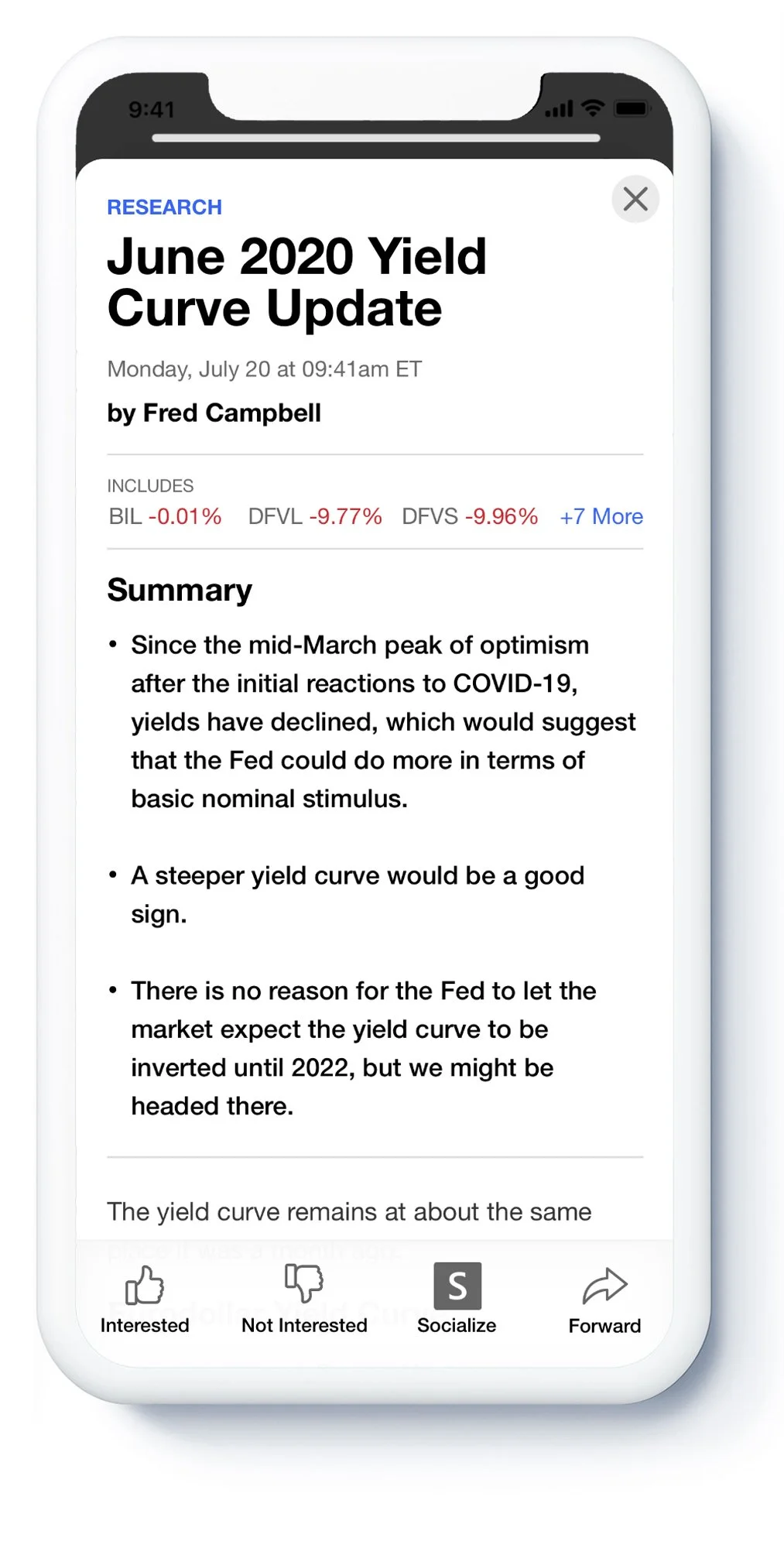Open the BIL ticker -0.01%
The height and width of the screenshot is (1548, 784).
click(x=165, y=516)
